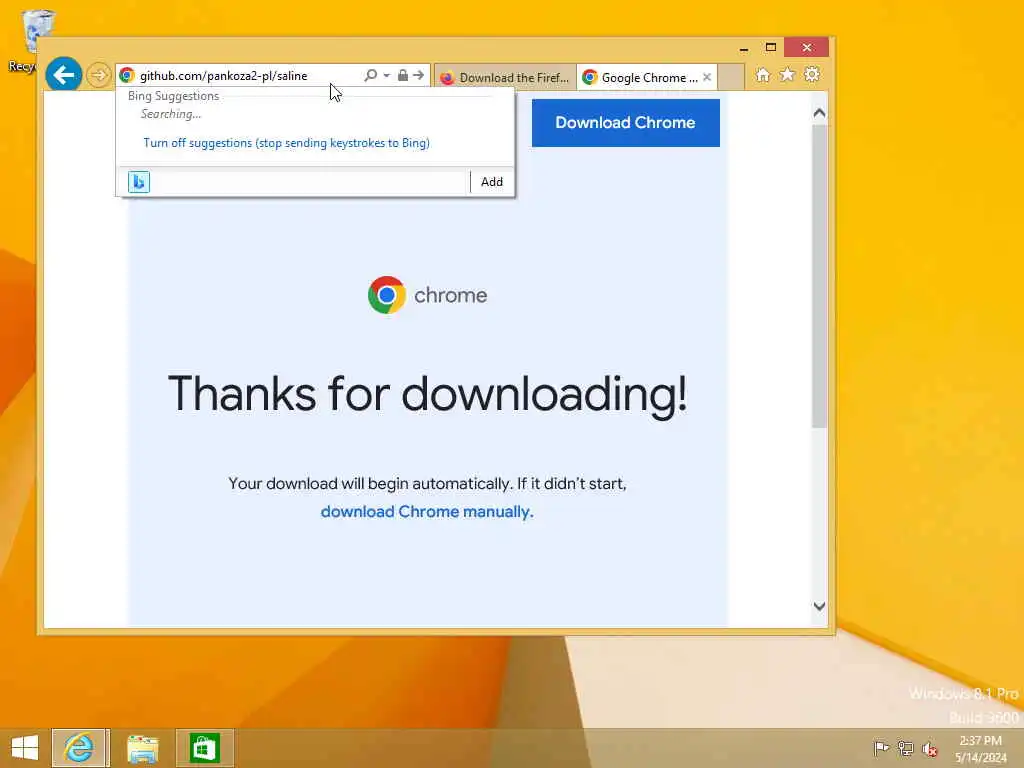Click the security lock icon
This screenshot has height=768, width=1024.
coord(403,75)
